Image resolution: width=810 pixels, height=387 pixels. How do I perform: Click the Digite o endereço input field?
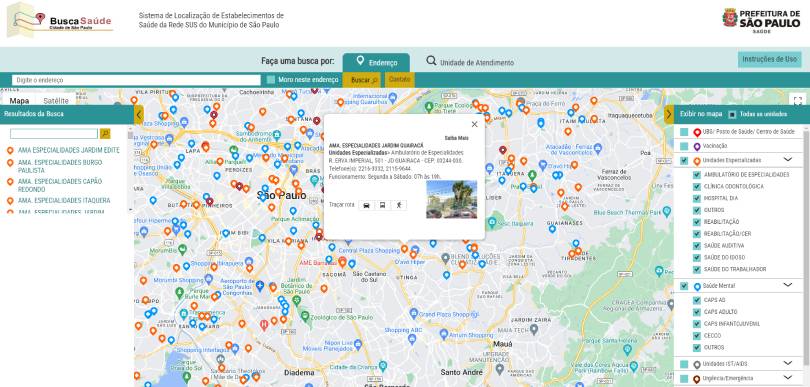click(136, 80)
